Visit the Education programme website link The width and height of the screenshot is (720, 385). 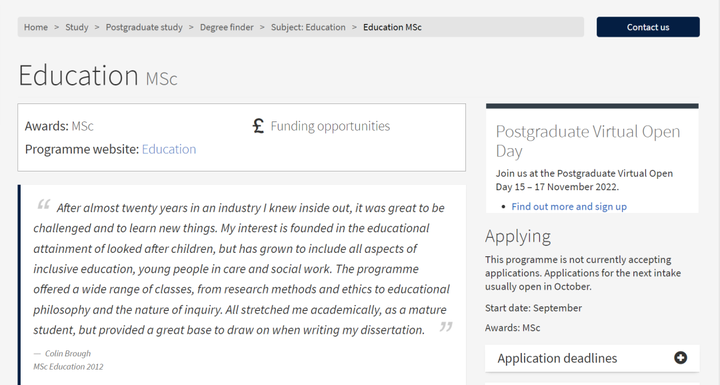(x=169, y=149)
